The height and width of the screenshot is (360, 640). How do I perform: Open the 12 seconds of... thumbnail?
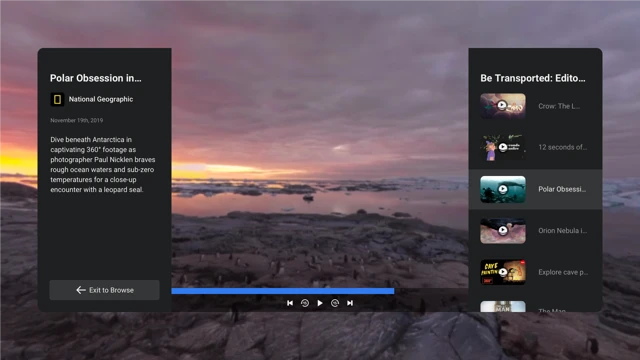point(503,147)
